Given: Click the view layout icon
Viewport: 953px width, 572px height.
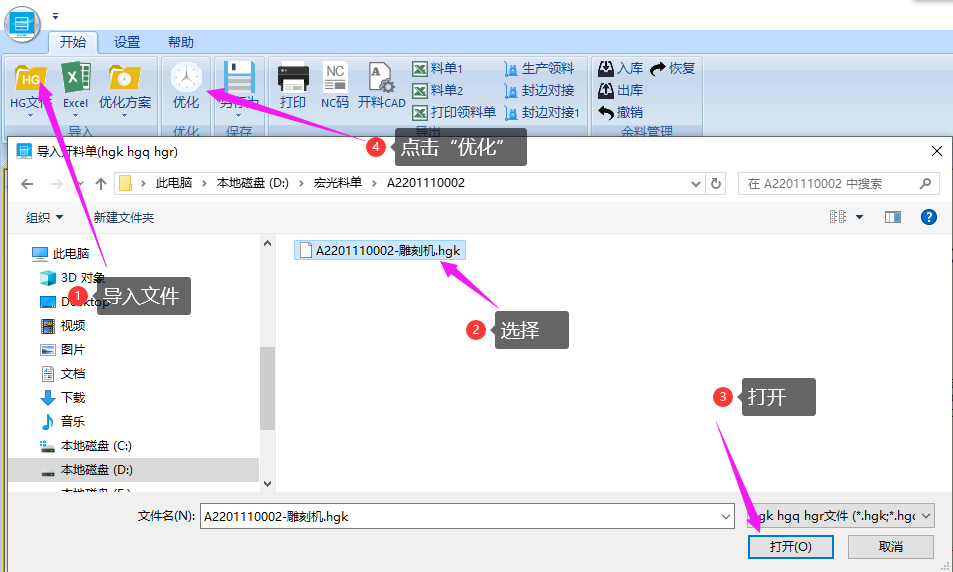Looking at the screenshot, I should 838,217.
